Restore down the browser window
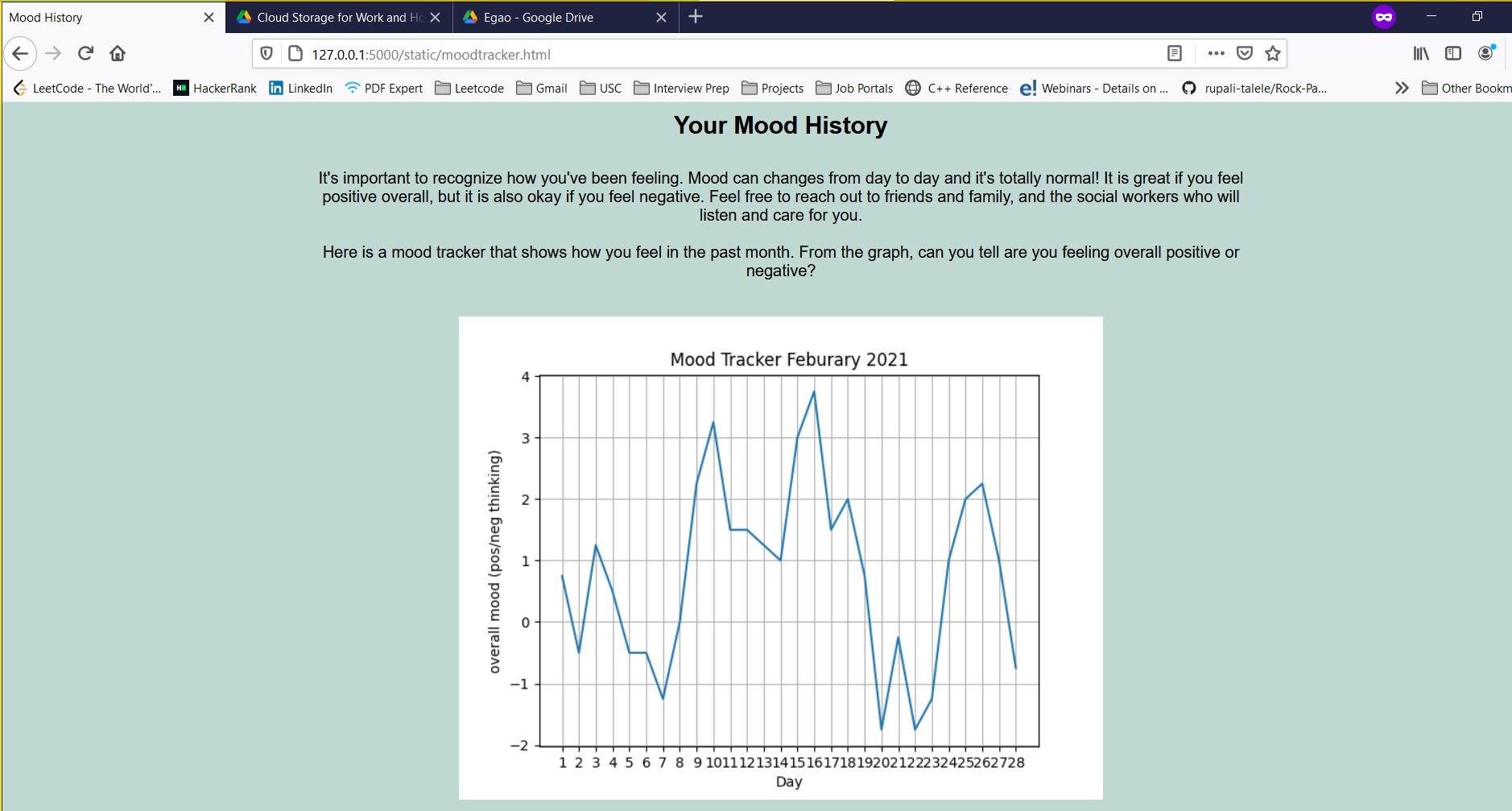Viewport: 1512px width, 811px height. (1477, 17)
